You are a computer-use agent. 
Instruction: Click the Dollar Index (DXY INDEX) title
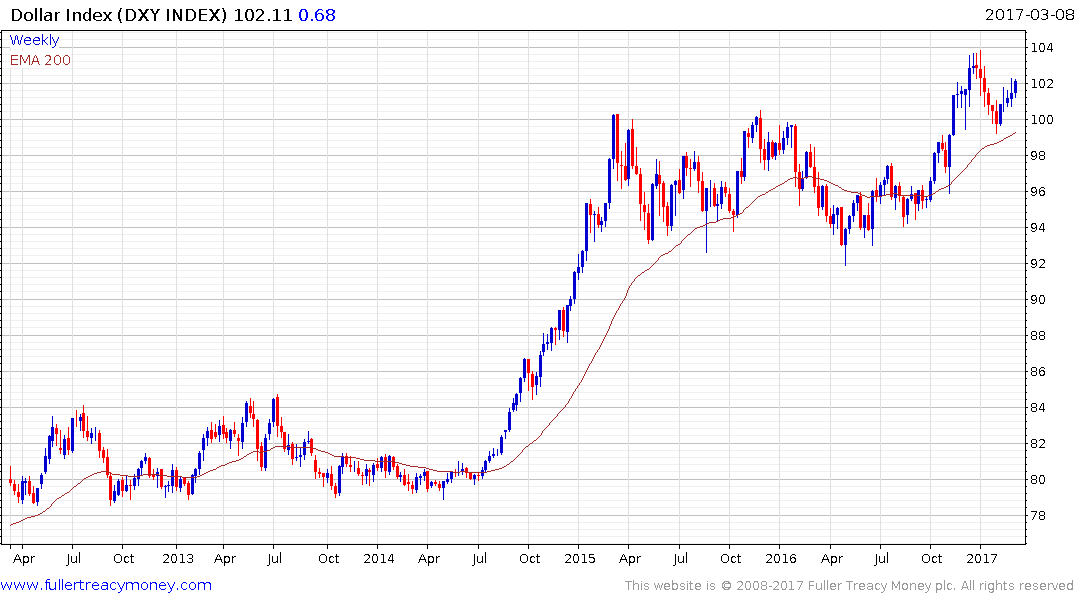tap(119, 15)
